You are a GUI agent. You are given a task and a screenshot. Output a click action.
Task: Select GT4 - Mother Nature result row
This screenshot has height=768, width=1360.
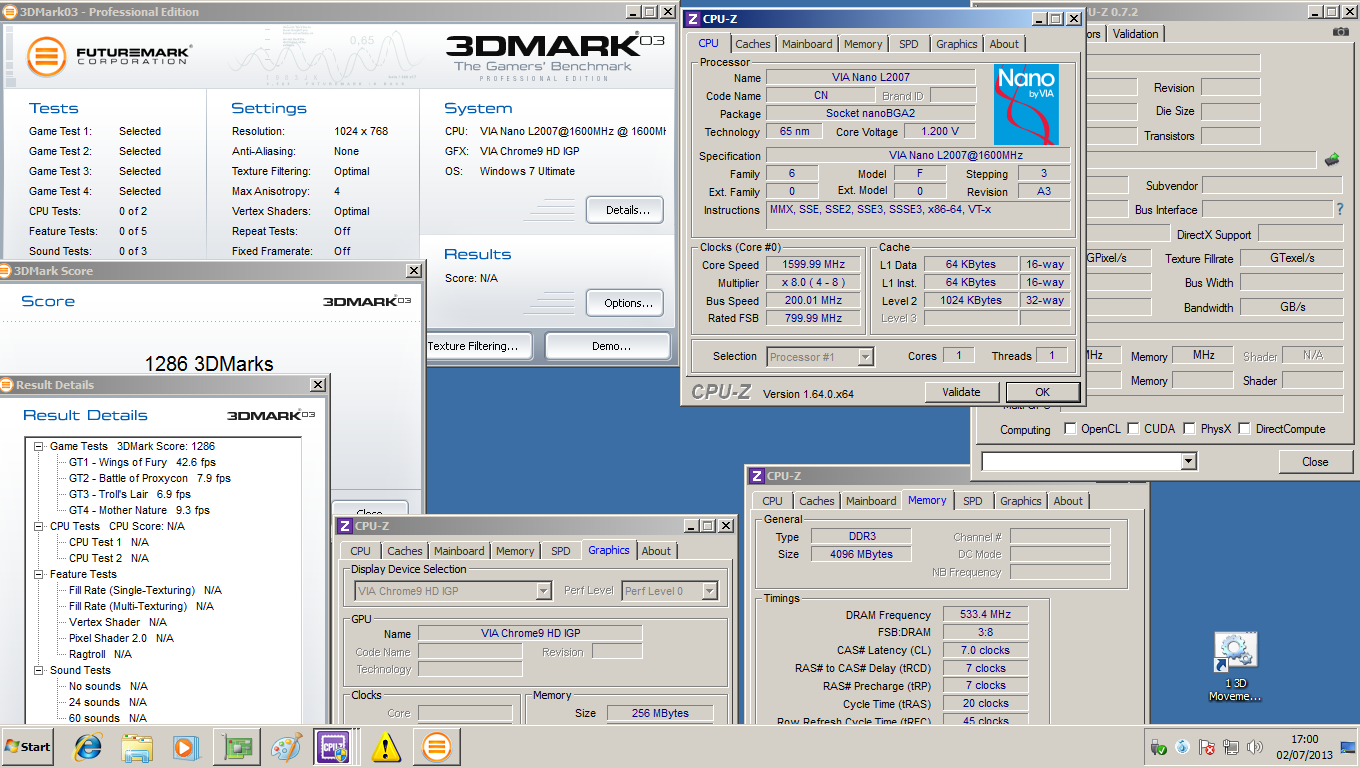139,510
